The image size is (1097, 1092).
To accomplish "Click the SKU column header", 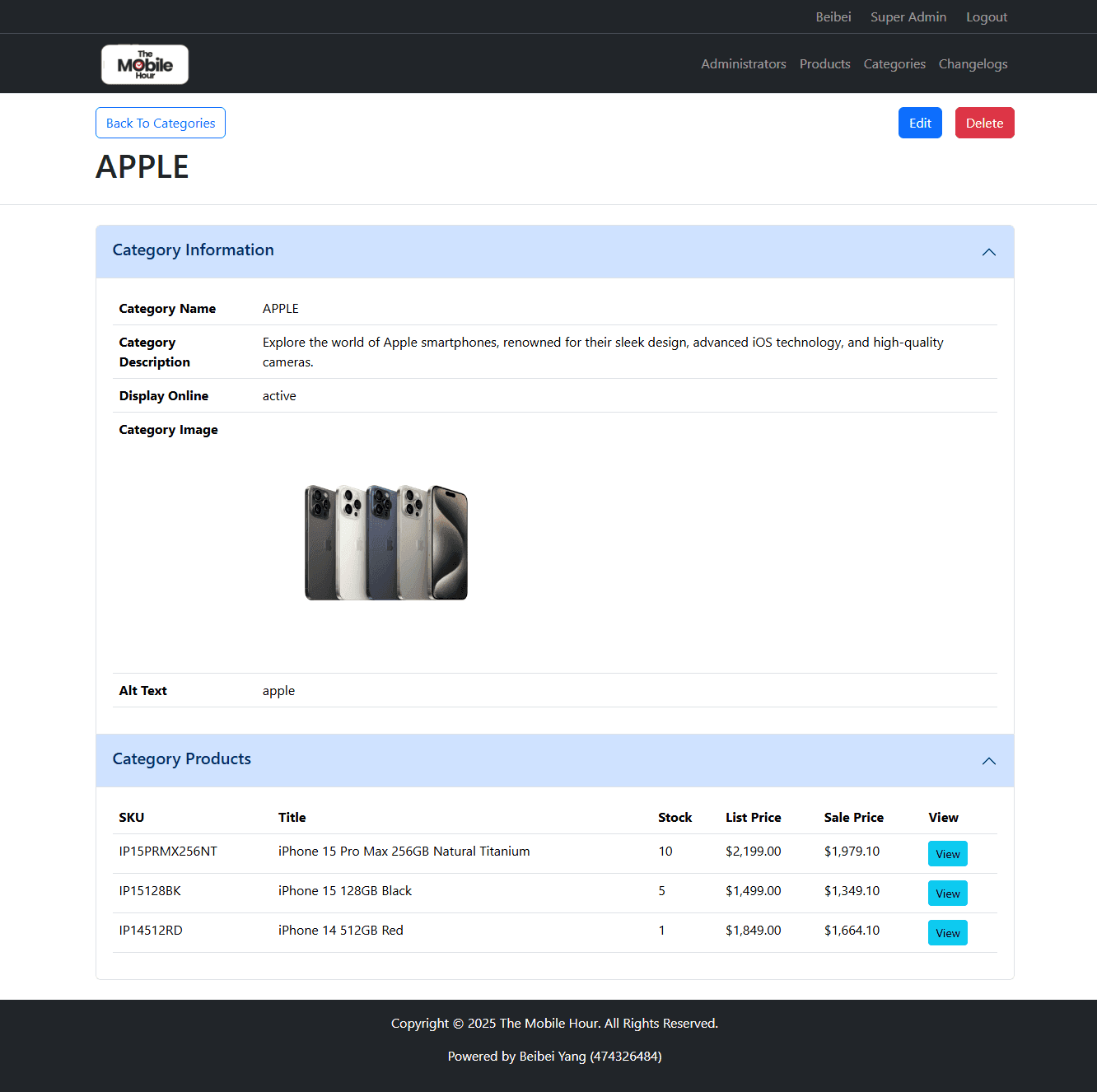I will click(x=132, y=818).
